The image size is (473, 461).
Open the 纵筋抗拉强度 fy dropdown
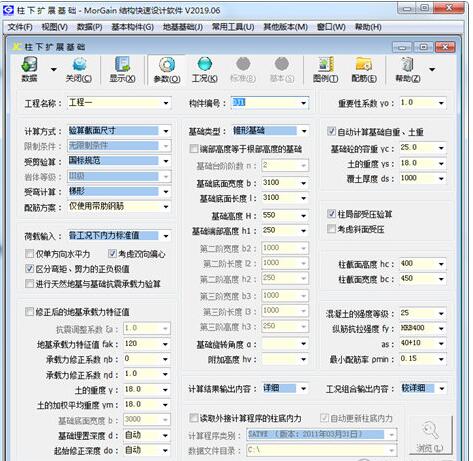point(441,328)
